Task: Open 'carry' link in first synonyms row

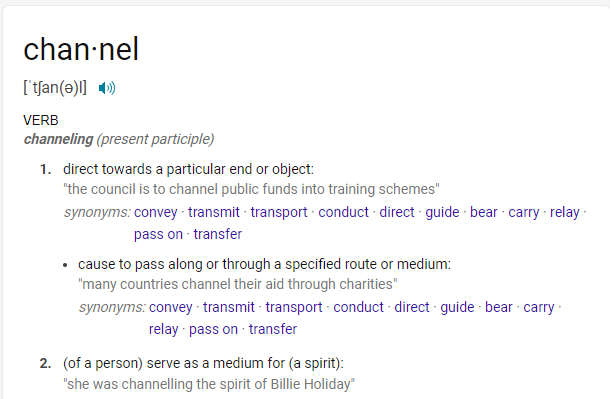Action: [x=524, y=212]
